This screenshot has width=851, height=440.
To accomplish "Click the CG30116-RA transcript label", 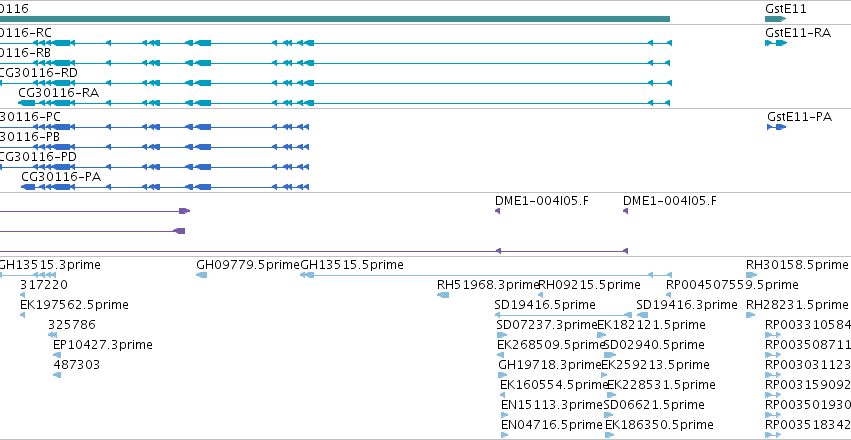I will (59, 93).
